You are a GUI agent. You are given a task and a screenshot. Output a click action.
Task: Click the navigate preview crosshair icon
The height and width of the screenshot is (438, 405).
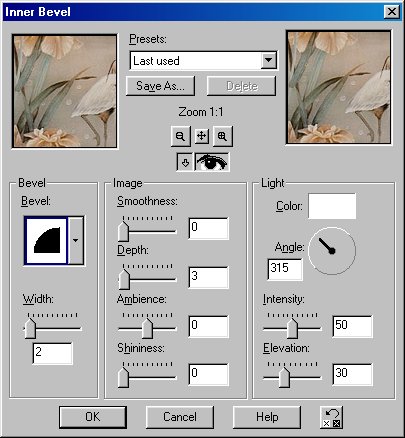202,136
